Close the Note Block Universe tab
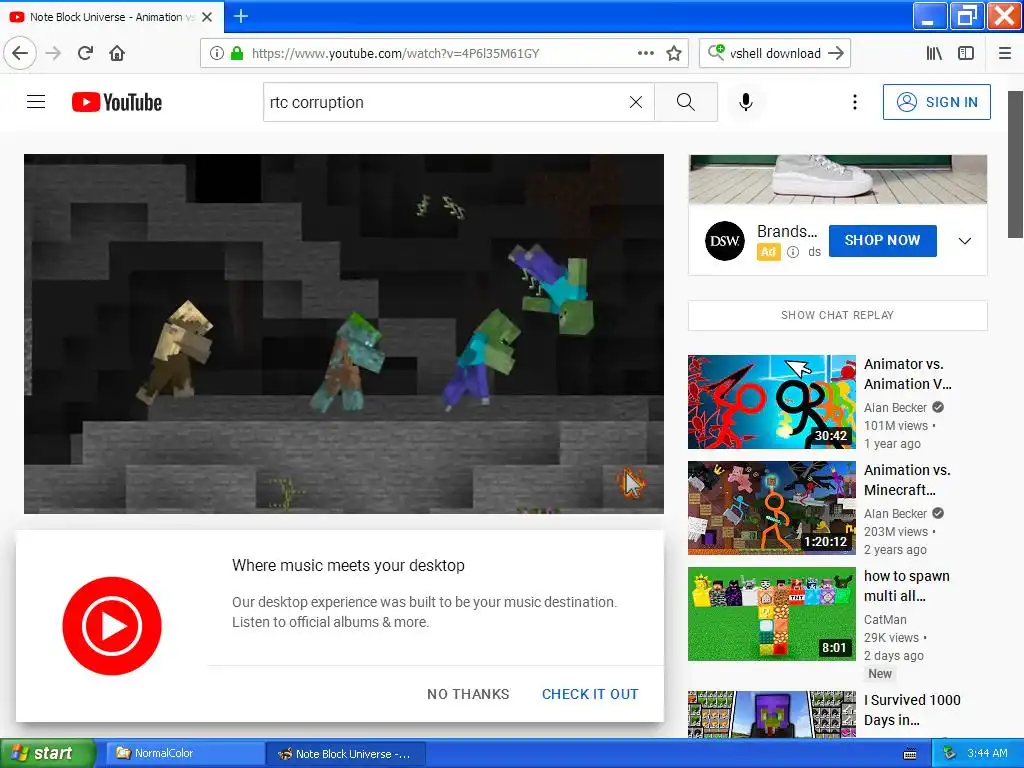This screenshot has width=1024, height=768. [207, 17]
